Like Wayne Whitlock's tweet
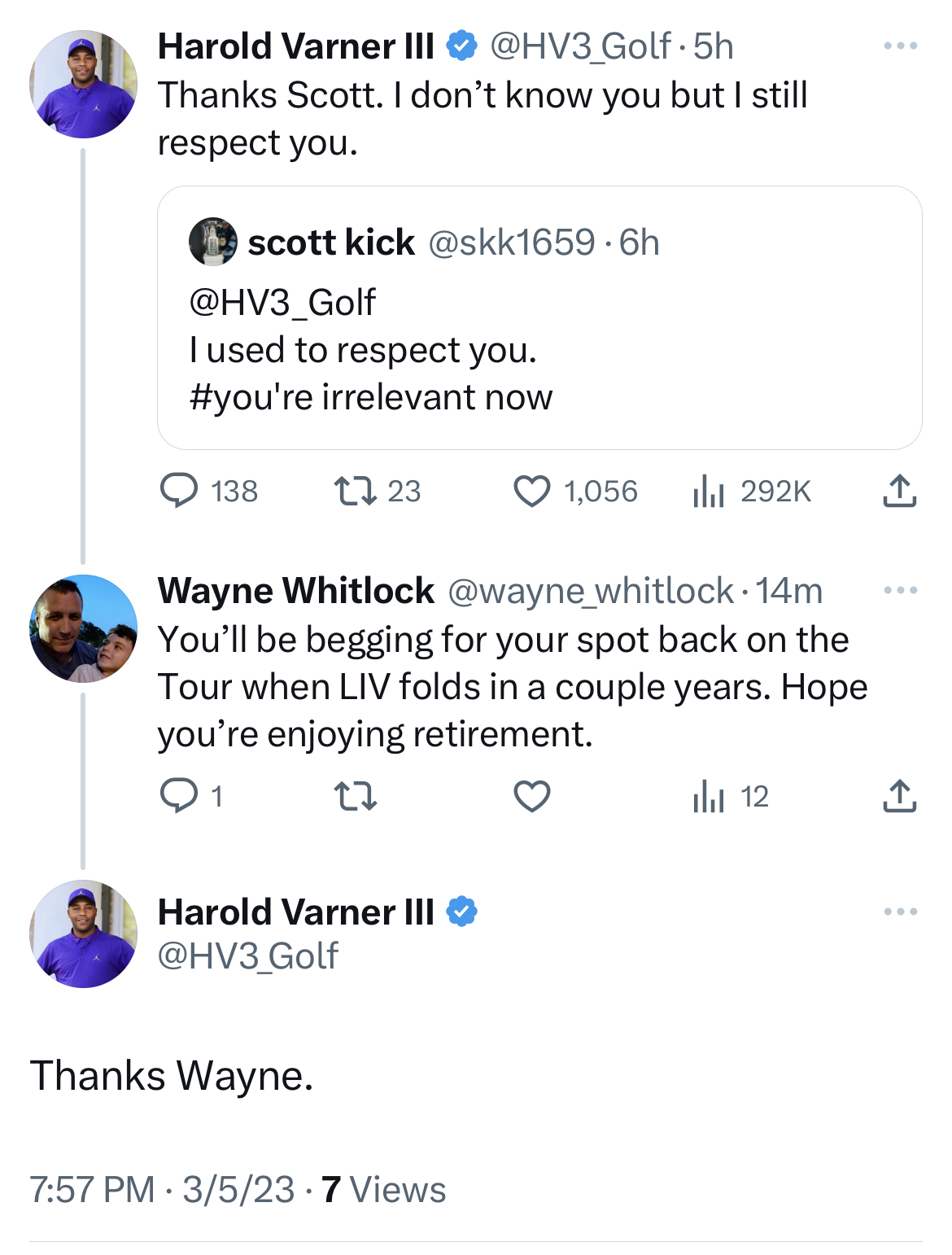Screen dimensions: 952x1255 click(532, 796)
